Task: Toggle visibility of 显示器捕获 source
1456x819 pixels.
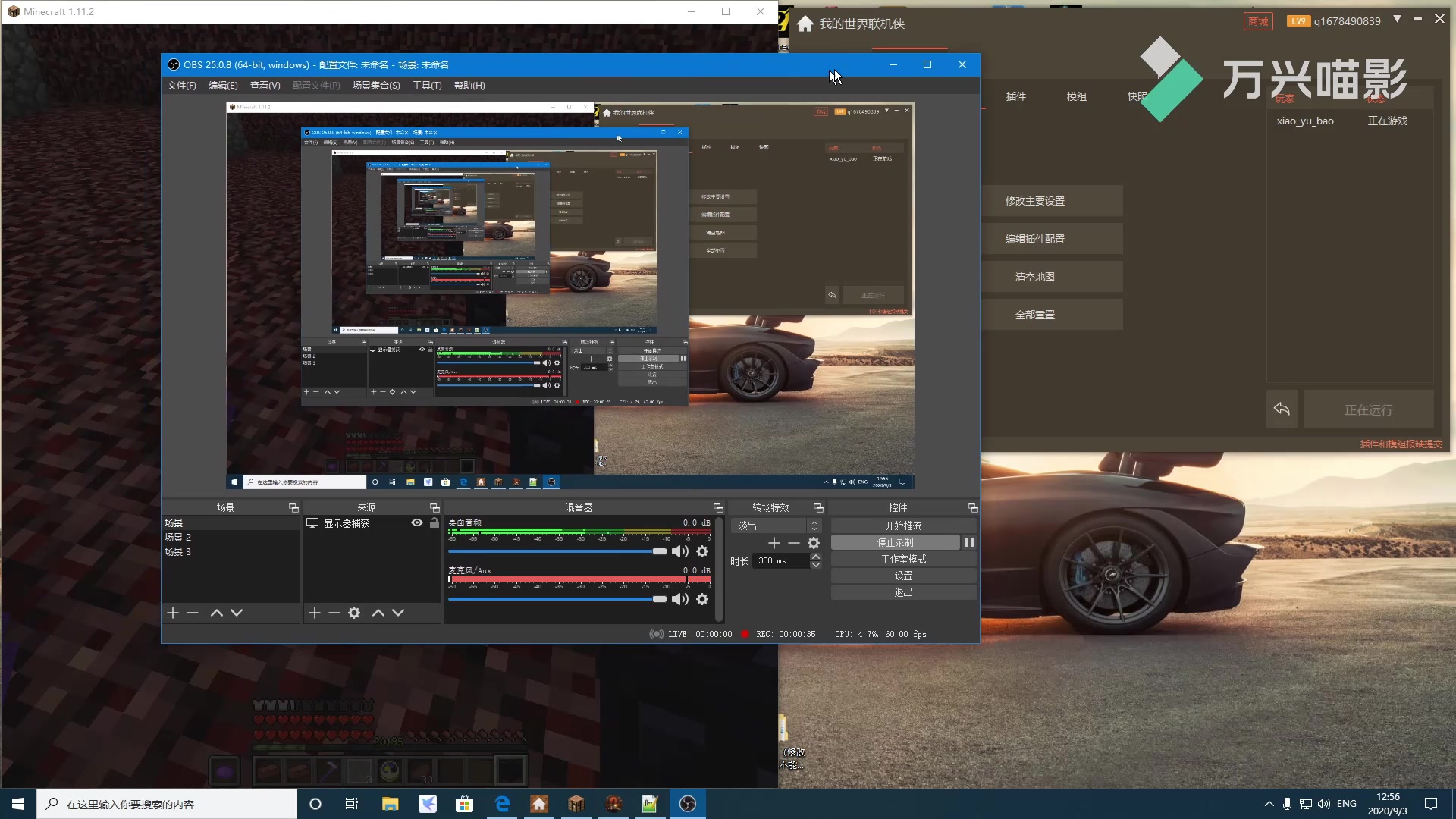Action: tap(417, 523)
